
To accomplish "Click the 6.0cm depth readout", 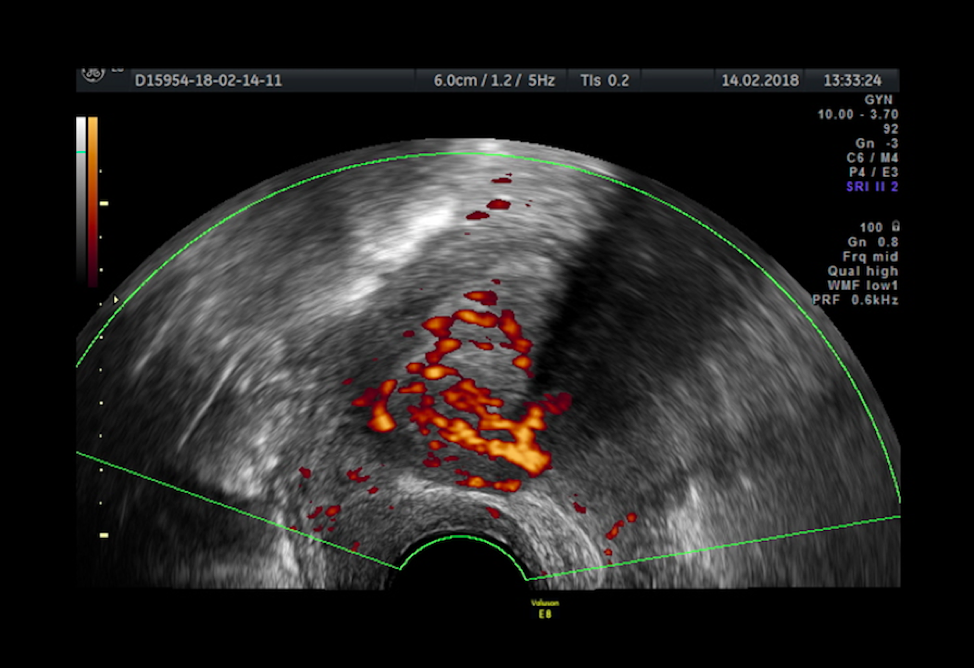I will 454,81.
